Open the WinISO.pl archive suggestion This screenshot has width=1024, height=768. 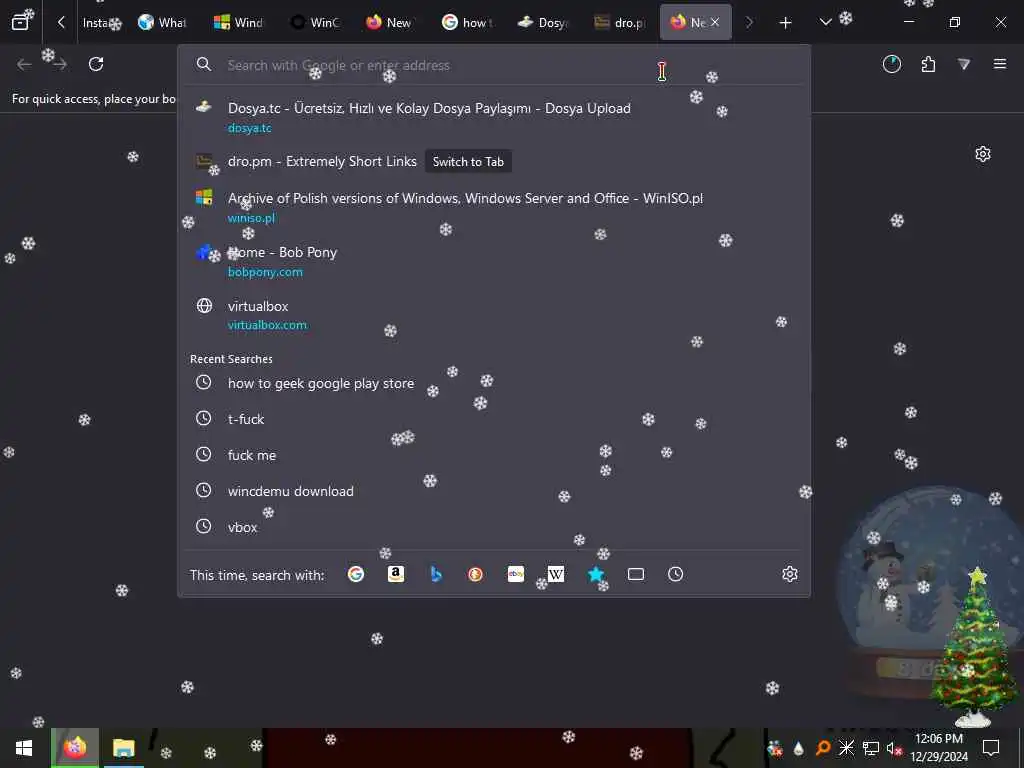pos(494,206)
